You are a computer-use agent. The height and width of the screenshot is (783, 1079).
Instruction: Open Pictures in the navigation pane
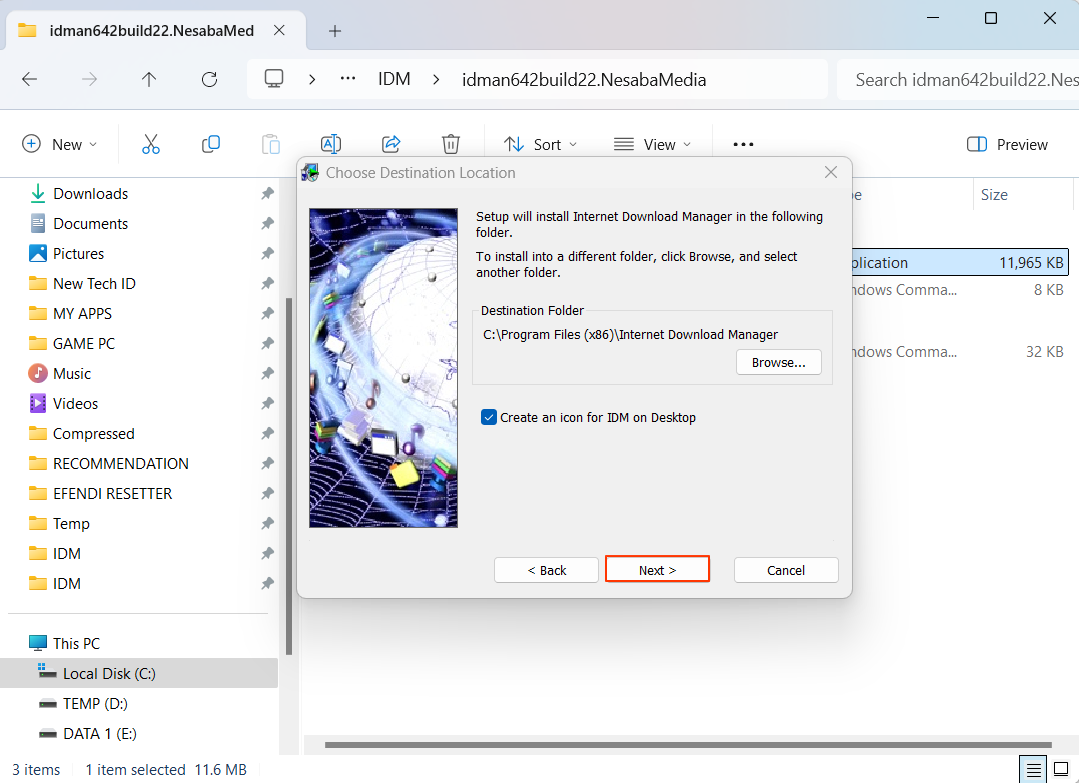click(x=78, y=254)
